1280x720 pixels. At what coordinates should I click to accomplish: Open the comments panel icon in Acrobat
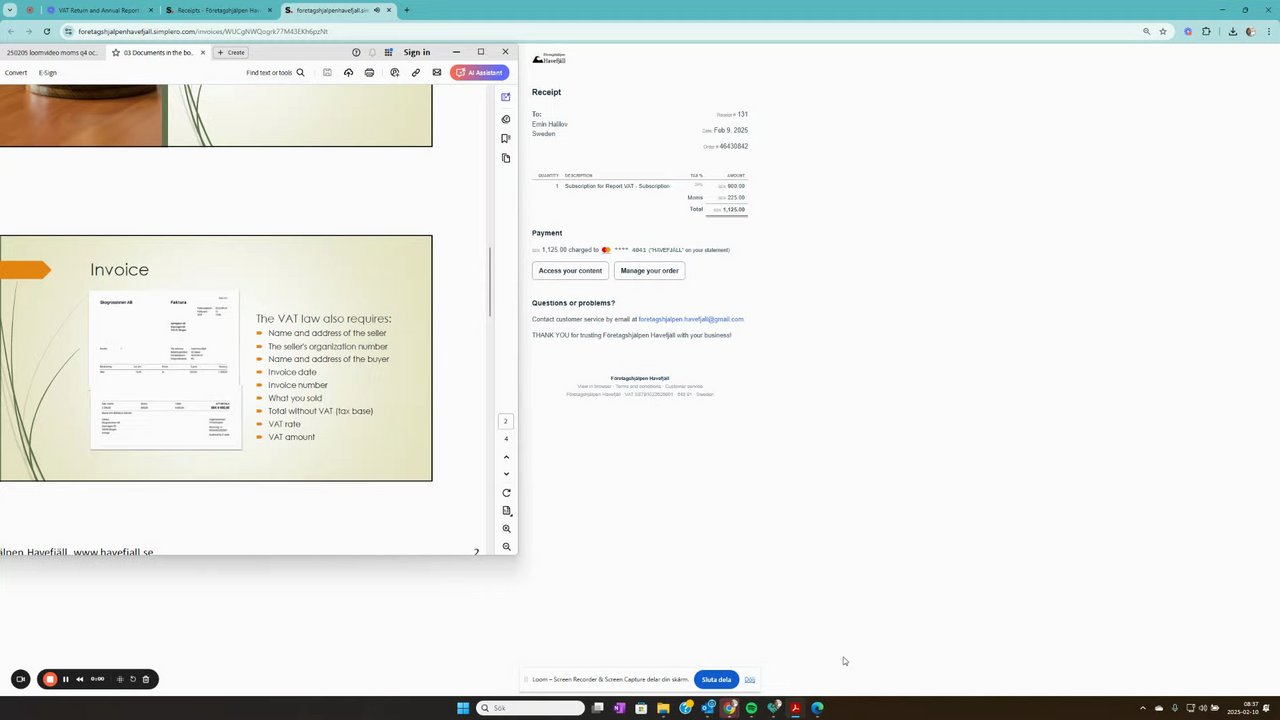coord(506,119)
